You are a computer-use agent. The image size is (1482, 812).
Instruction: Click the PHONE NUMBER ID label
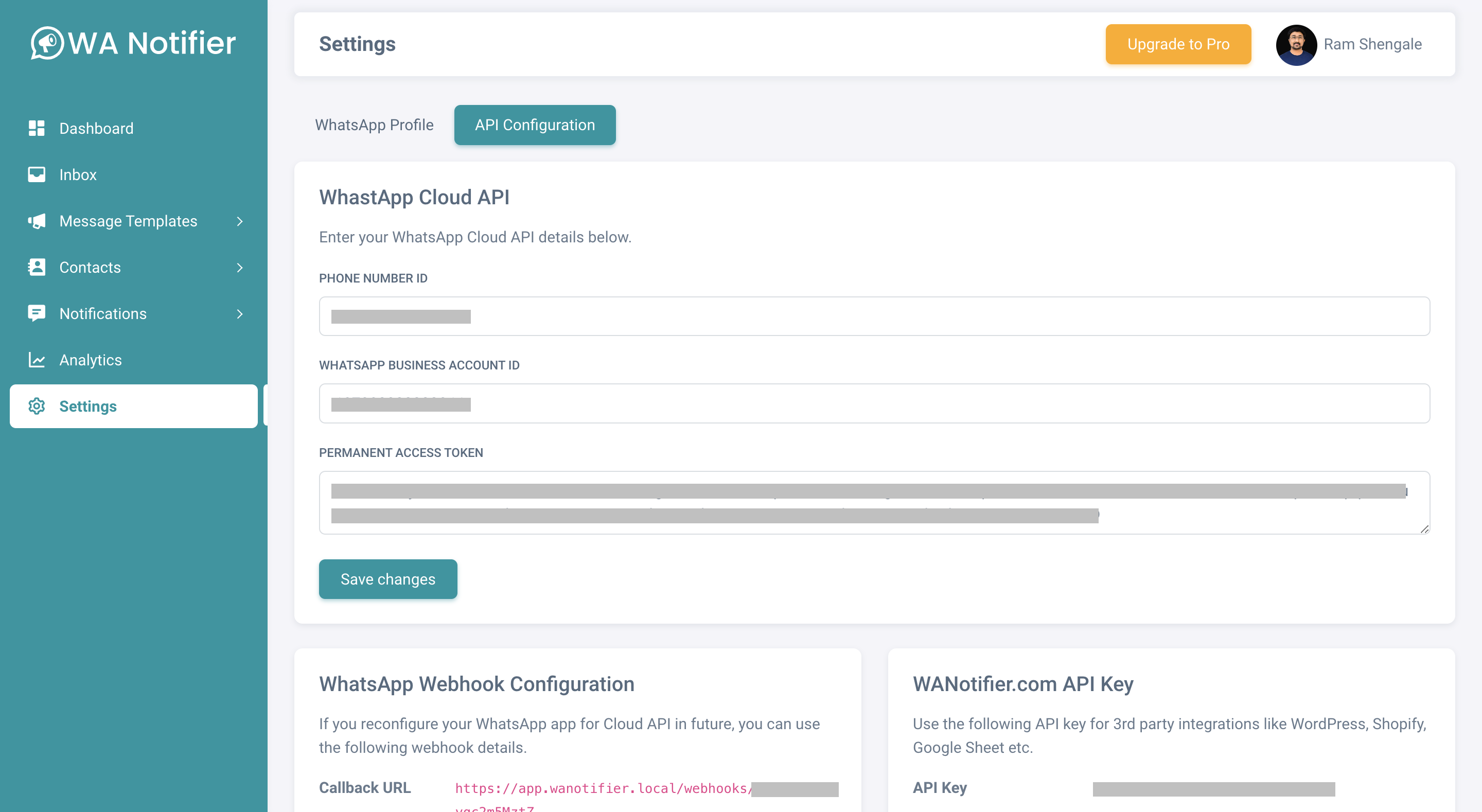point(373,278)
